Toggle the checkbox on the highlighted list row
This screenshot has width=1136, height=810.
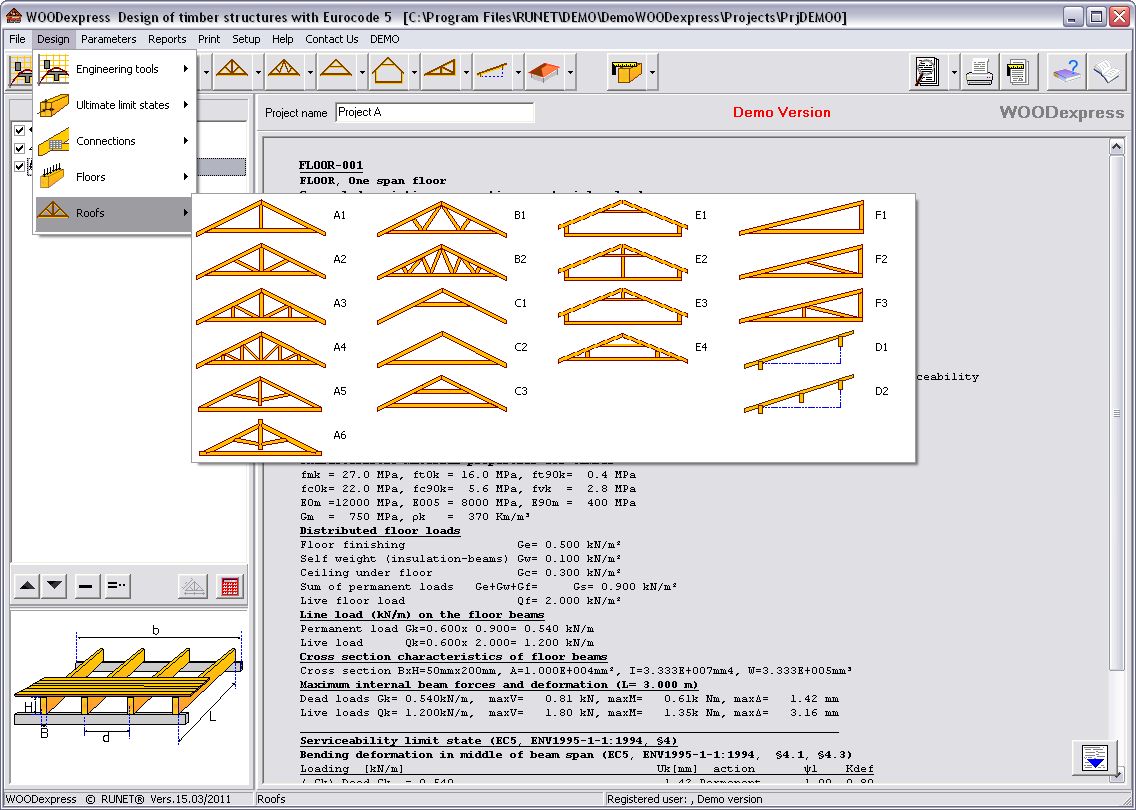click(x=20, y=167)
